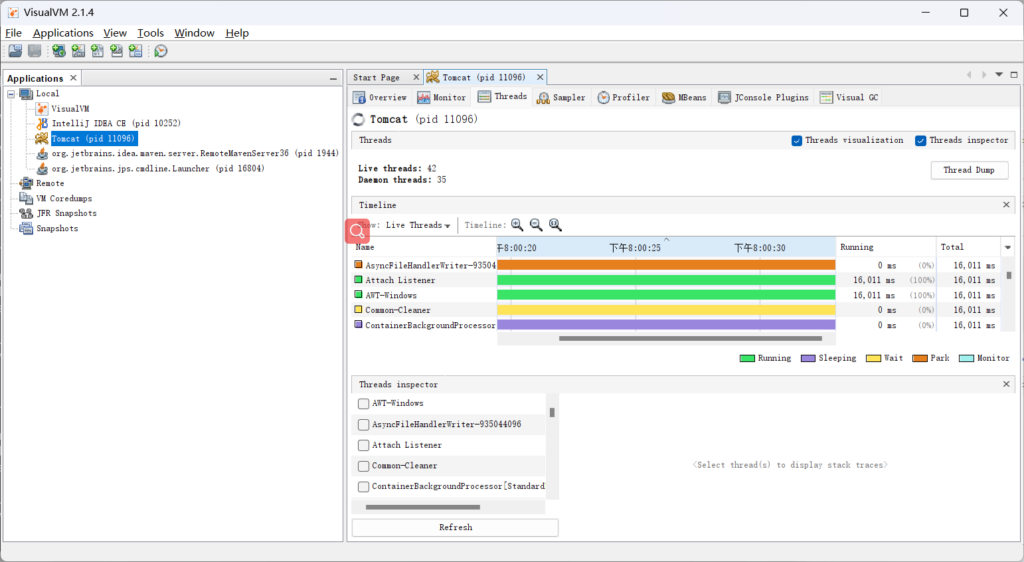Click the VisualVM application icon in tree
Viewport: 1024px width, 562px height.
click(x=42, y=108)
